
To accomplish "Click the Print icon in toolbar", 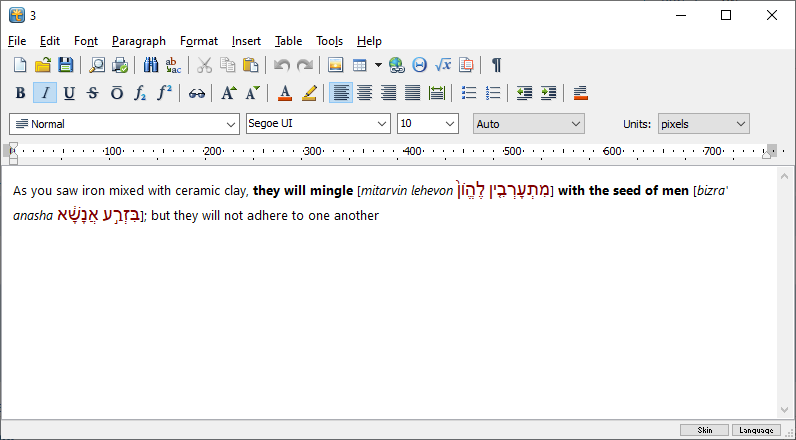I will point(120,65).
